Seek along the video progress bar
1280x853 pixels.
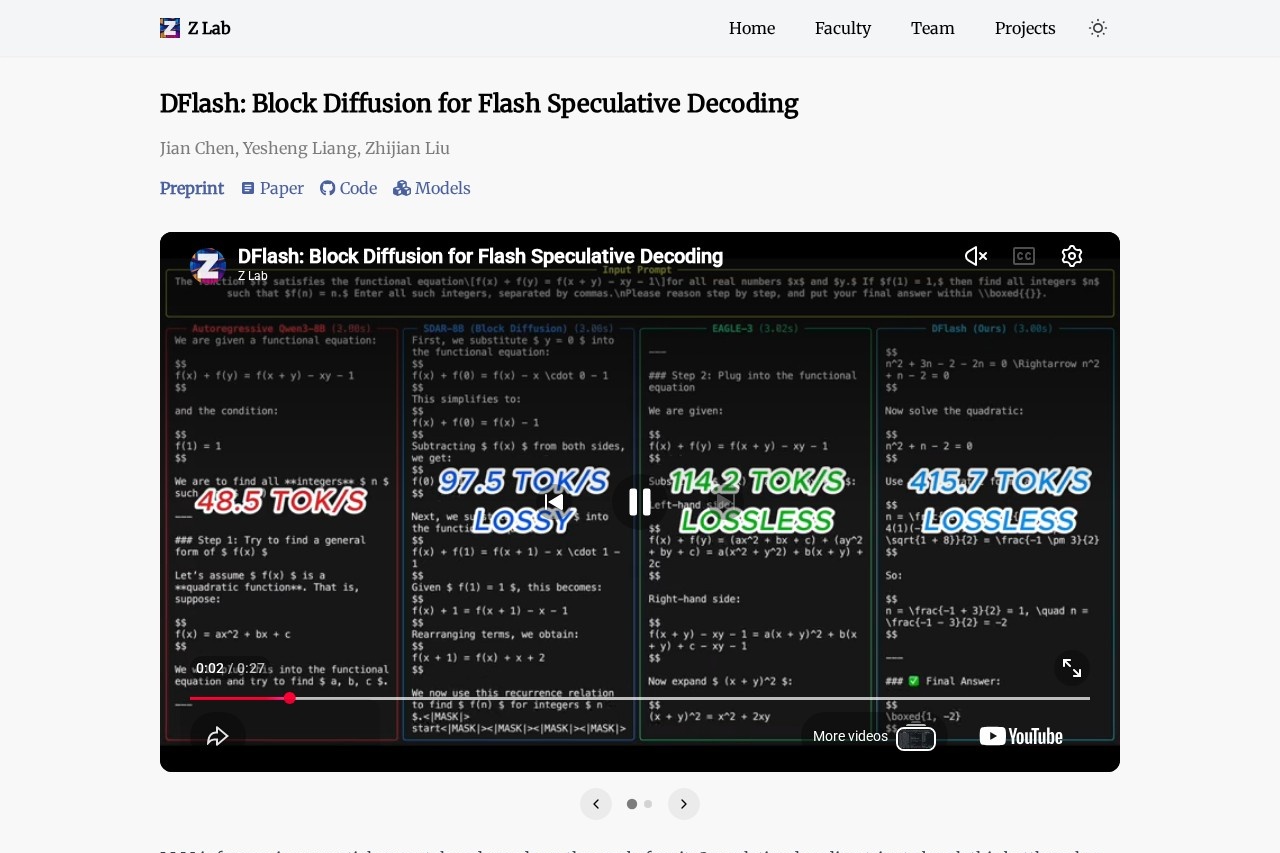coord(640,698)
